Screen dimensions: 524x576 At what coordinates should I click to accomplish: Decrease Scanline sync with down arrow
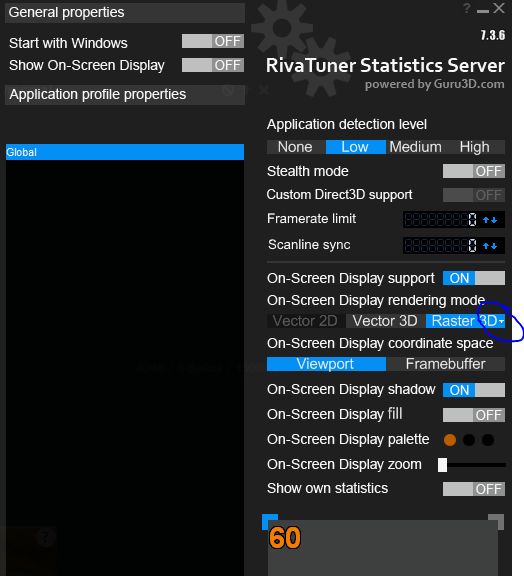coord(494,246)
